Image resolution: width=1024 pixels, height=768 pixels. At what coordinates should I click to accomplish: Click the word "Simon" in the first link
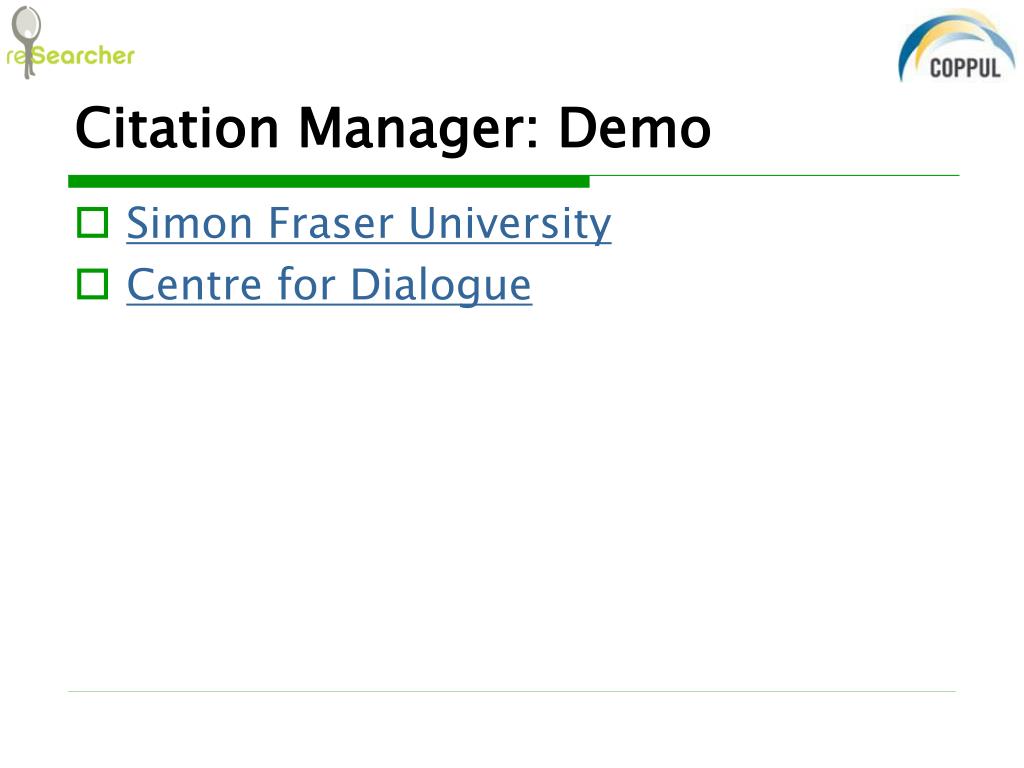[189, 223]
